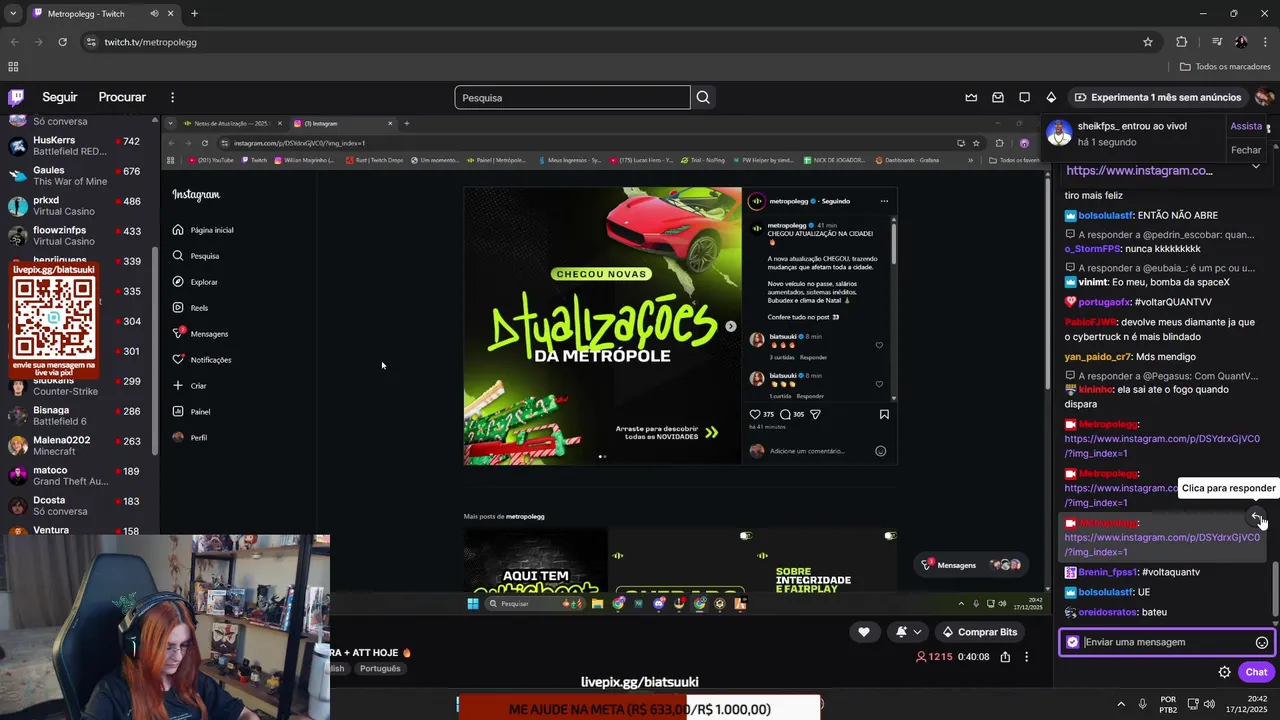Dismiss notification with Fechar
The height and width of the screenshot is (720, 1280).
pos(1246,150)
